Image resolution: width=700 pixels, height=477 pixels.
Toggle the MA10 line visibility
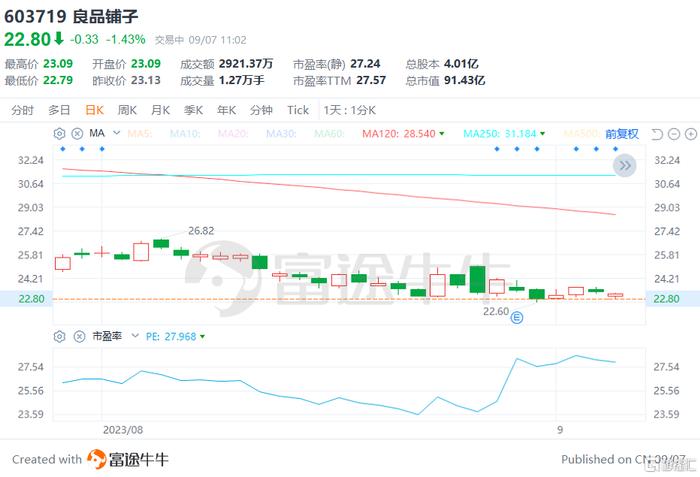pyautogui.click(x=185, y=134)
